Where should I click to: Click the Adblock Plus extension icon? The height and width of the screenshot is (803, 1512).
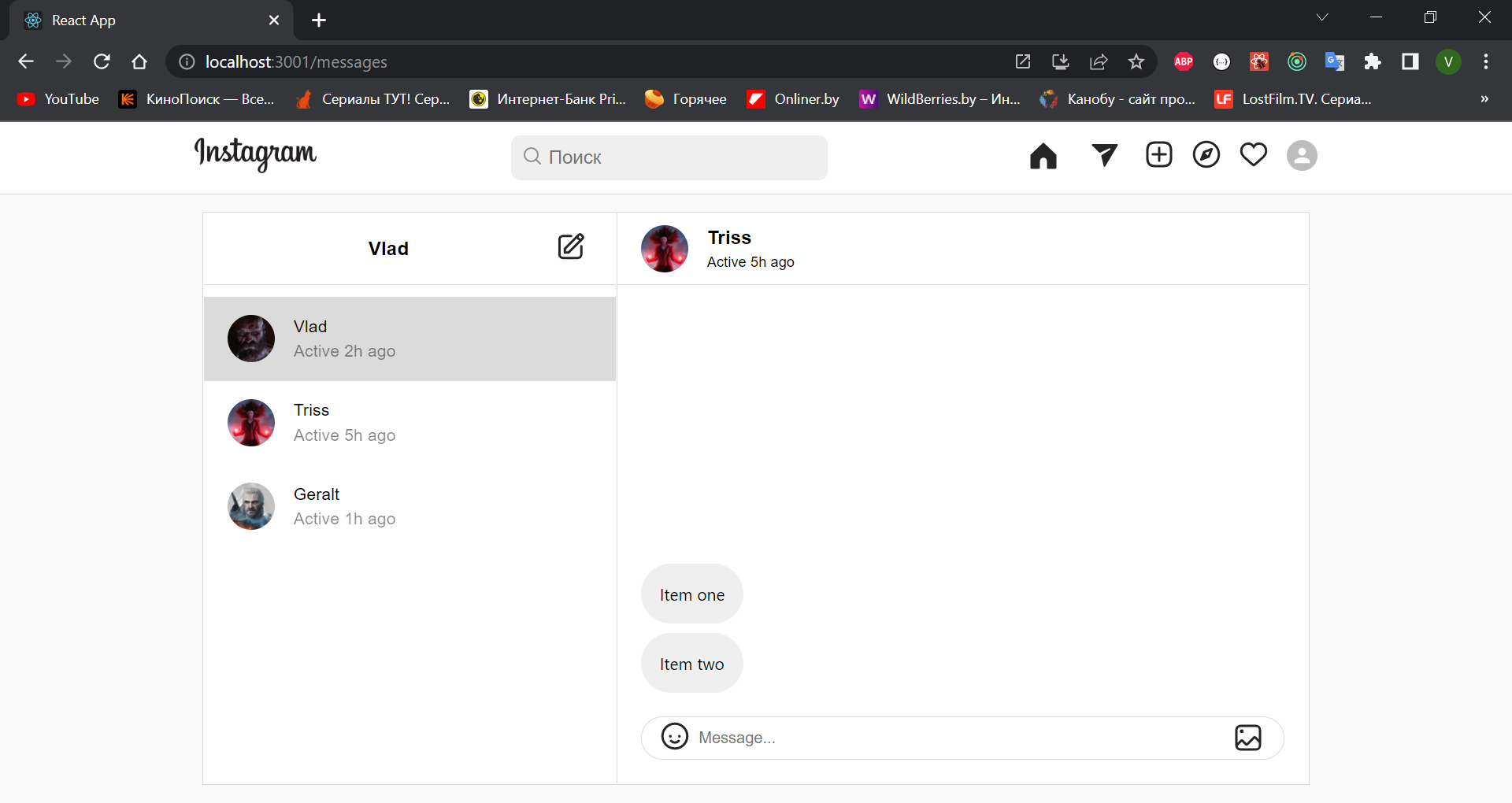1183,61
